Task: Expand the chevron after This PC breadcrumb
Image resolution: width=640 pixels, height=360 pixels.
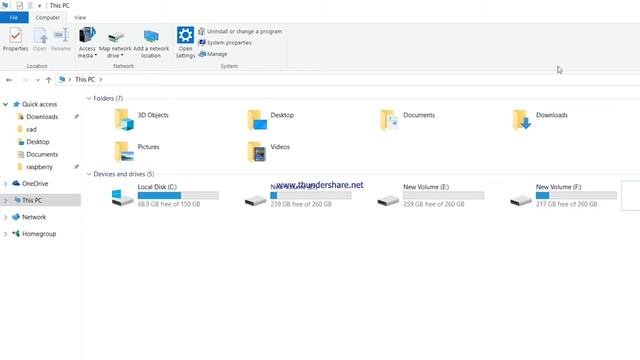Action: point(100,80)
